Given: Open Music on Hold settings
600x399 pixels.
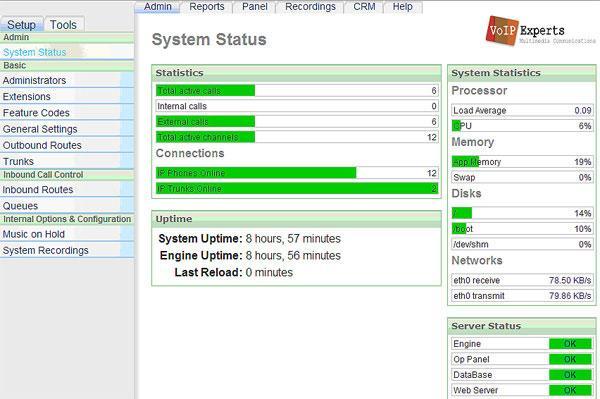Looking at the screenshot, I should [67, 234].
